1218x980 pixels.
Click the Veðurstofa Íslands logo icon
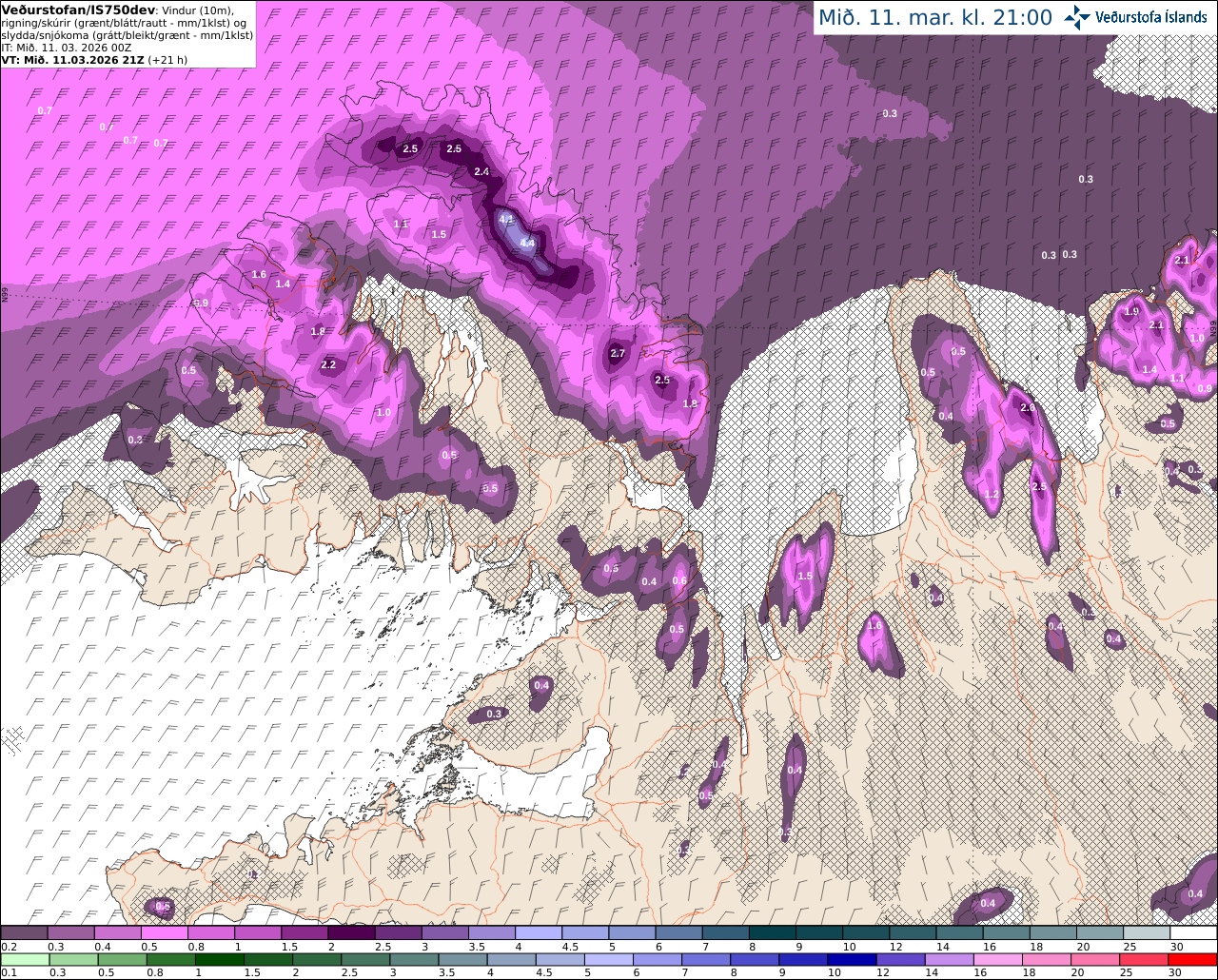(x=1077, y=16)
